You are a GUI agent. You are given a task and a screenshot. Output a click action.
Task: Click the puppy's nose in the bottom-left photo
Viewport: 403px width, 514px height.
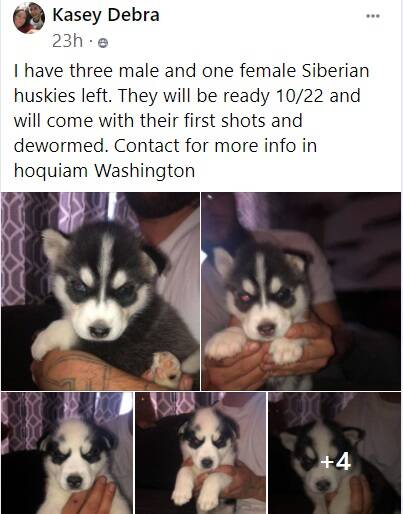click(x=74, y=481)
